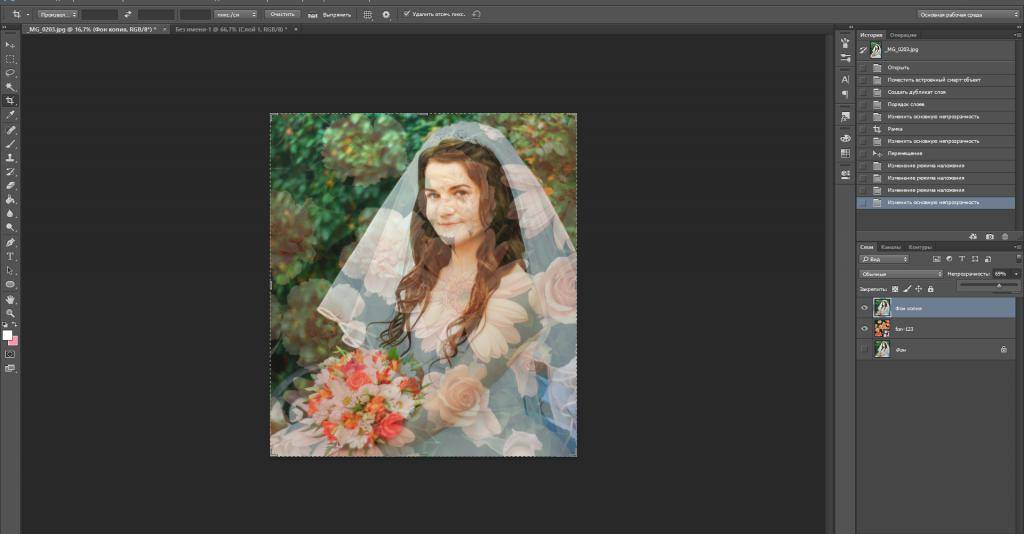The width and height of the screenshot is (1024, 534).
Task: Hide the 'fon-123' layer
Action: click(x=864, y=328)
